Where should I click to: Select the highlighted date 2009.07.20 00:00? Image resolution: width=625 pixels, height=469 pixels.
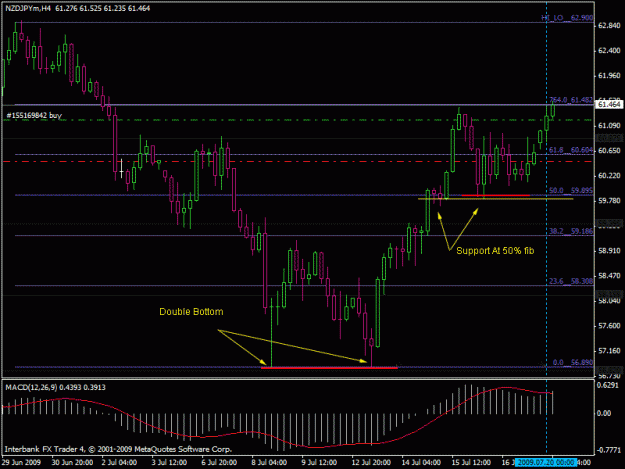[x=546, y=463]
